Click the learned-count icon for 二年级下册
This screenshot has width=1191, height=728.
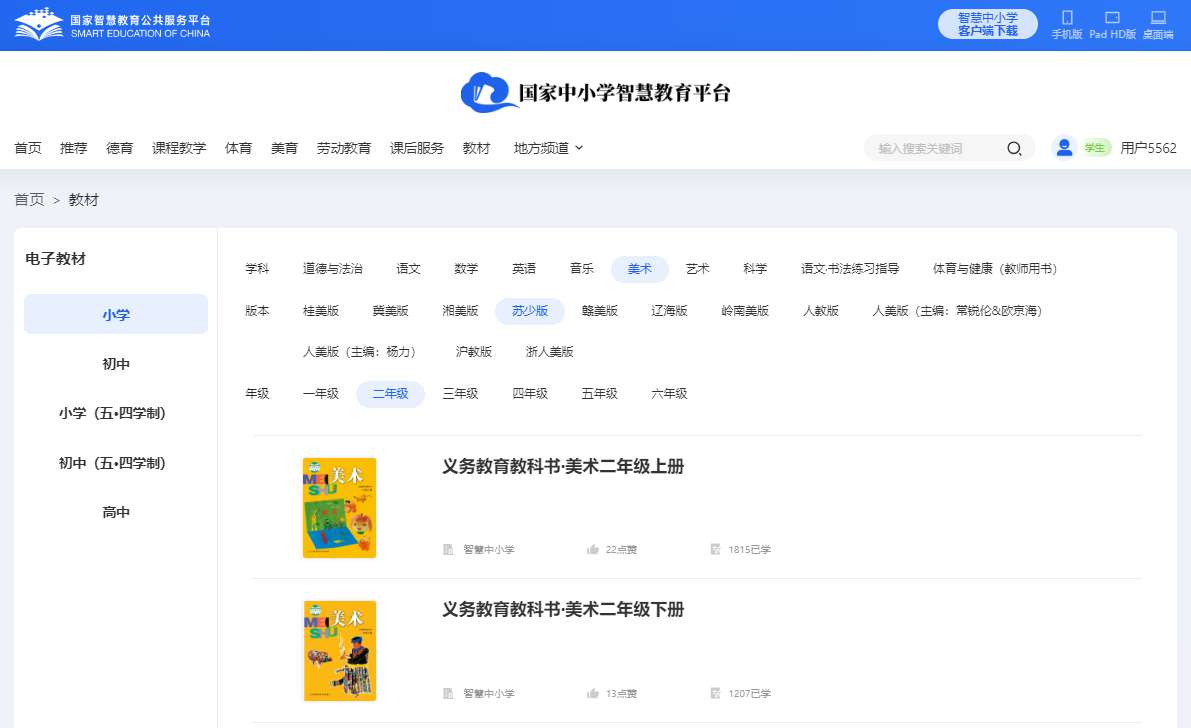(715, 692)
